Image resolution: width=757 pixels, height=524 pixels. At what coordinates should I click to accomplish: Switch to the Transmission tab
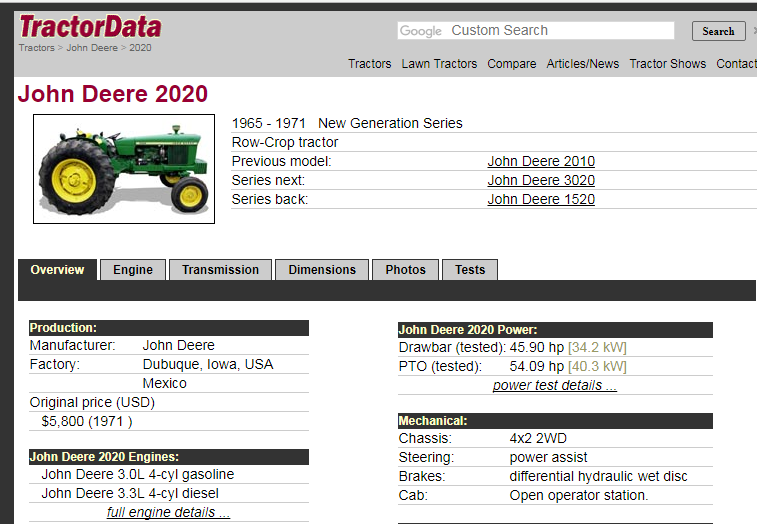pos(220,270)
